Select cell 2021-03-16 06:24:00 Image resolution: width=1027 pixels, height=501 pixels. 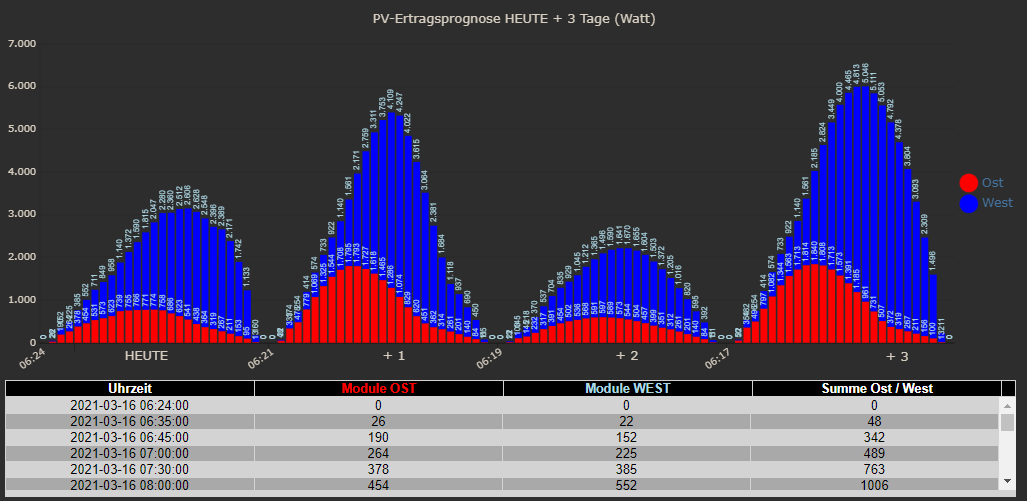pyautogui.click(x=130, y=405)
